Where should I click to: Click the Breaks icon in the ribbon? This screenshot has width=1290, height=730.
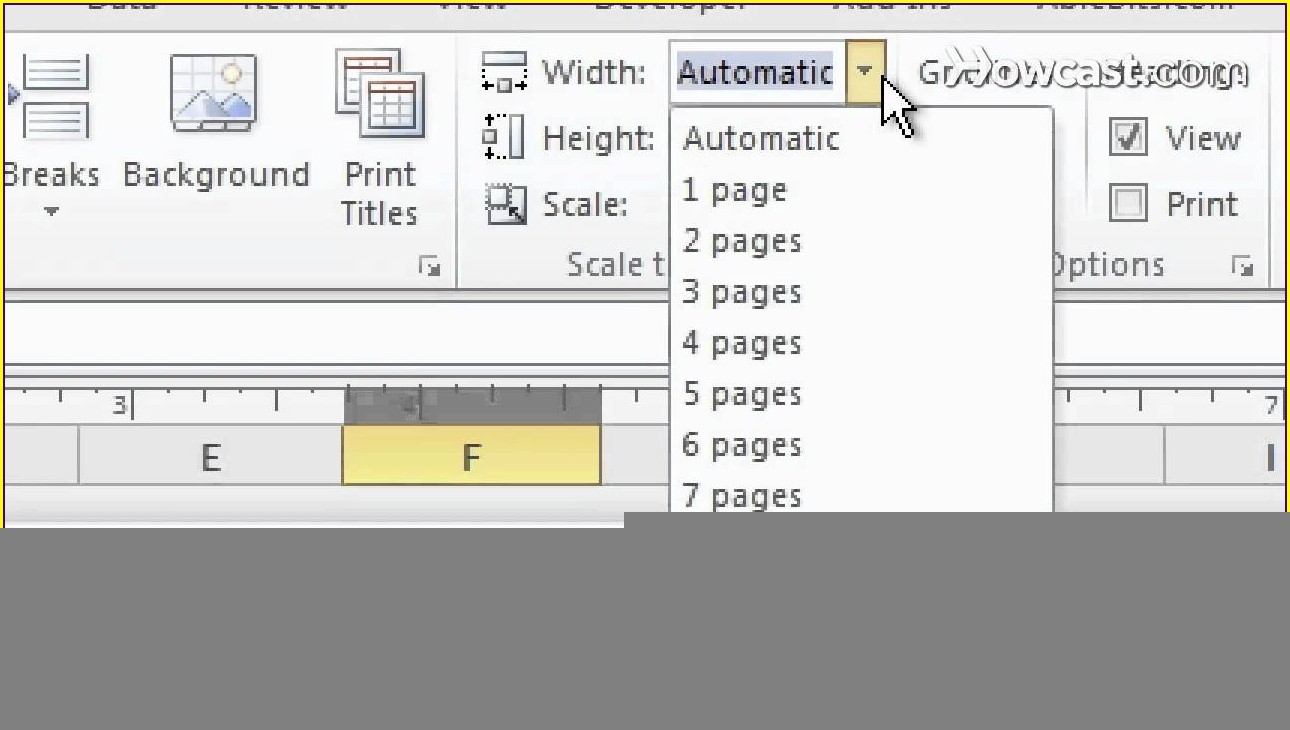[x=53, y=97]
